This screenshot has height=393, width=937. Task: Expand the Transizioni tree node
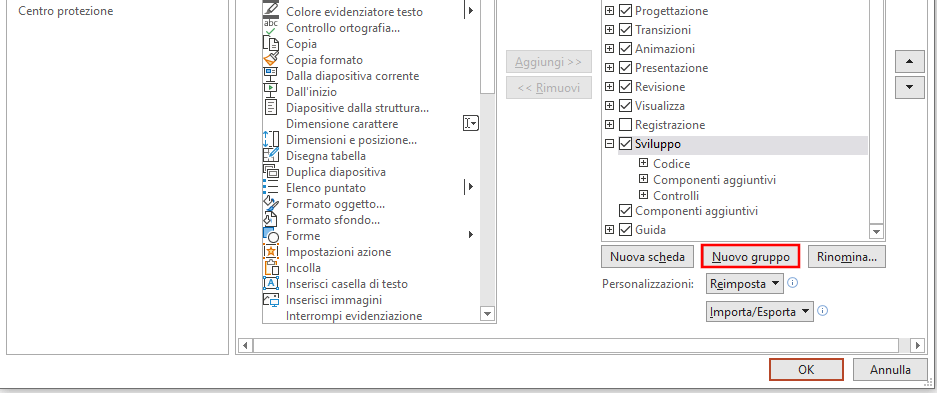pos(609,30)
